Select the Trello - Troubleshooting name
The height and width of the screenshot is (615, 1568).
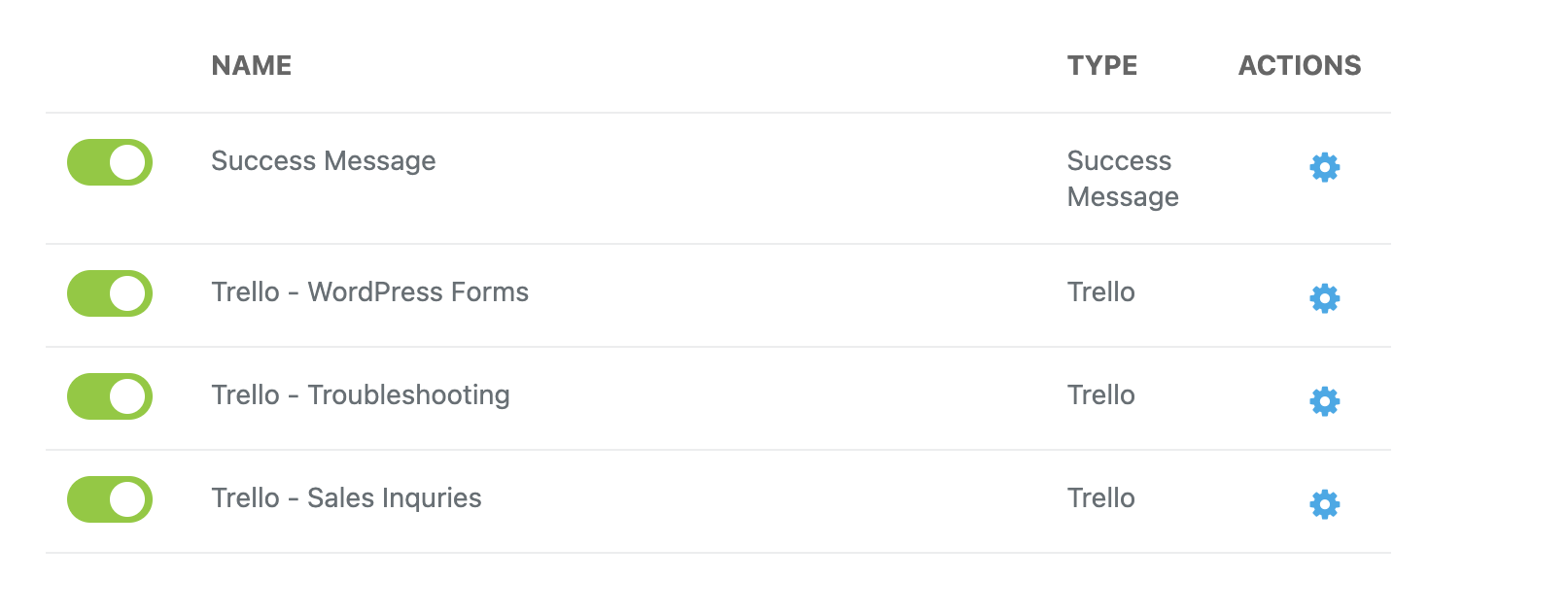pyautogui.click(x=360, y=395)
